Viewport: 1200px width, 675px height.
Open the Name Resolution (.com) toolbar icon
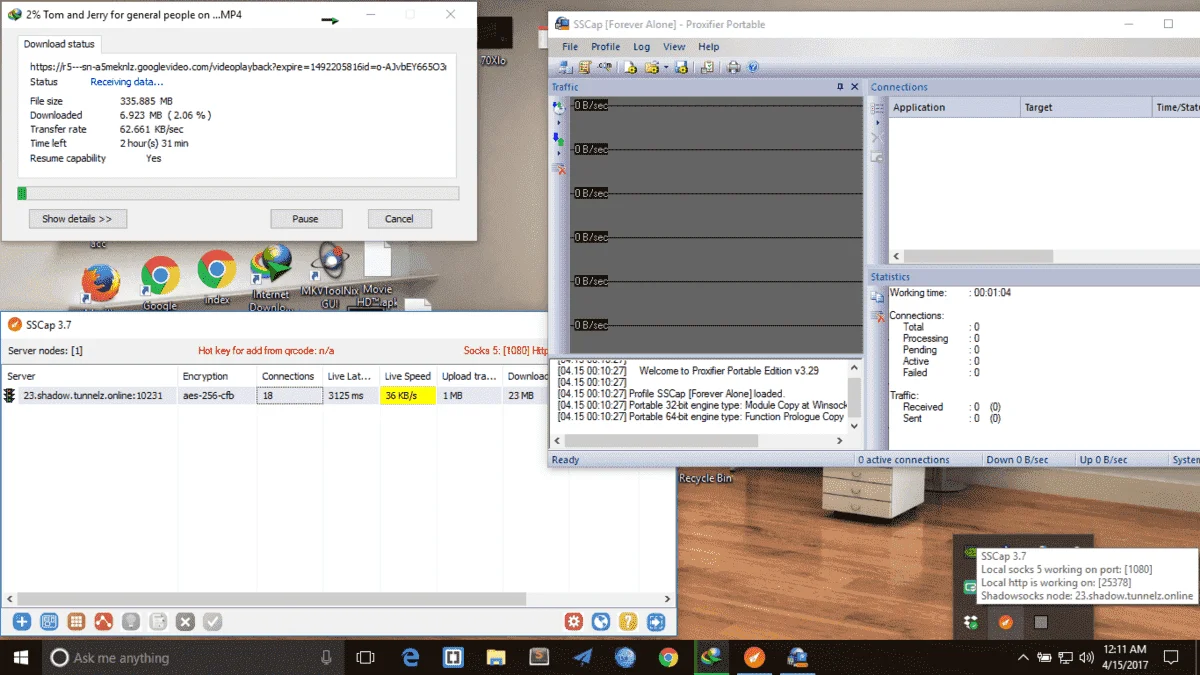[605, 67]
